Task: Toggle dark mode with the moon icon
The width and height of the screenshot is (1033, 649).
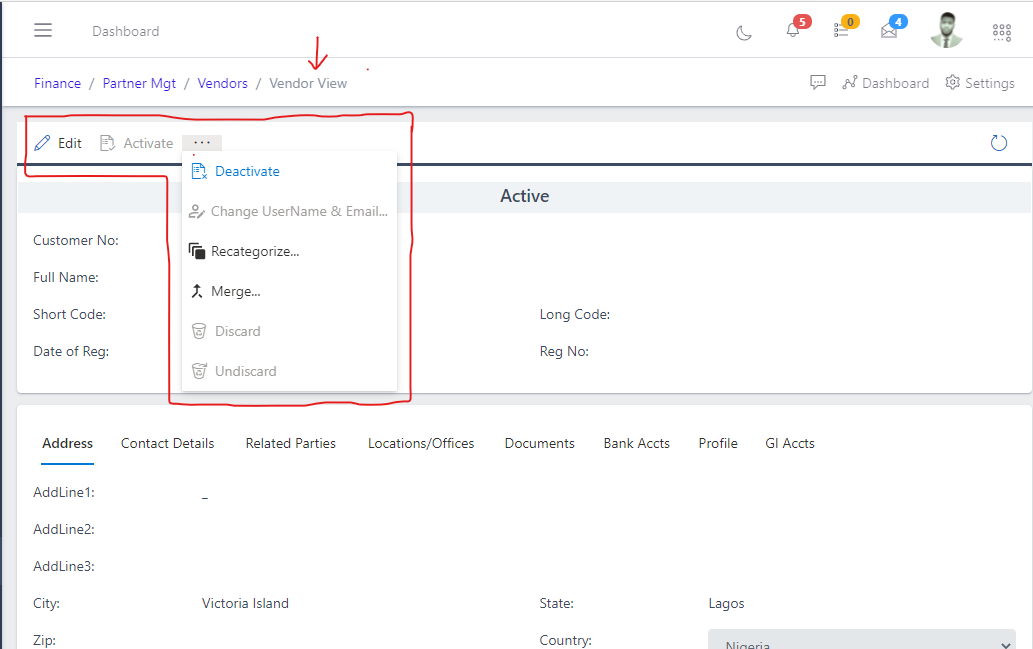Action: (743, 32)
